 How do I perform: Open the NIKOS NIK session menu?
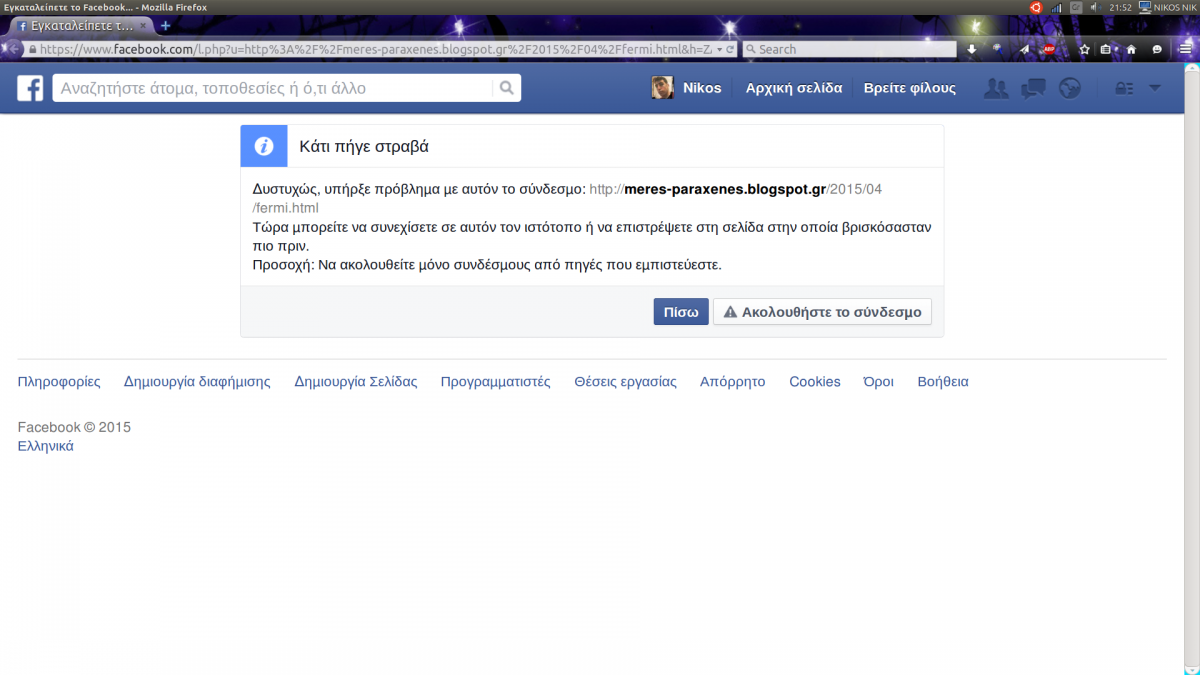tap(1168, 7)
